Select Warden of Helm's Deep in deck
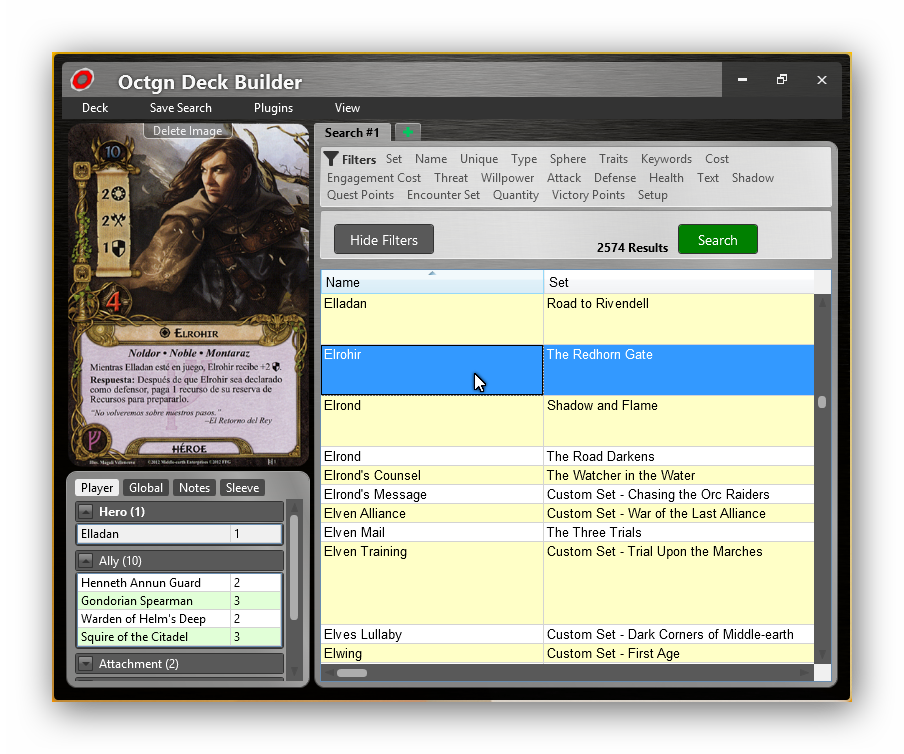 [x=179, y=619]
